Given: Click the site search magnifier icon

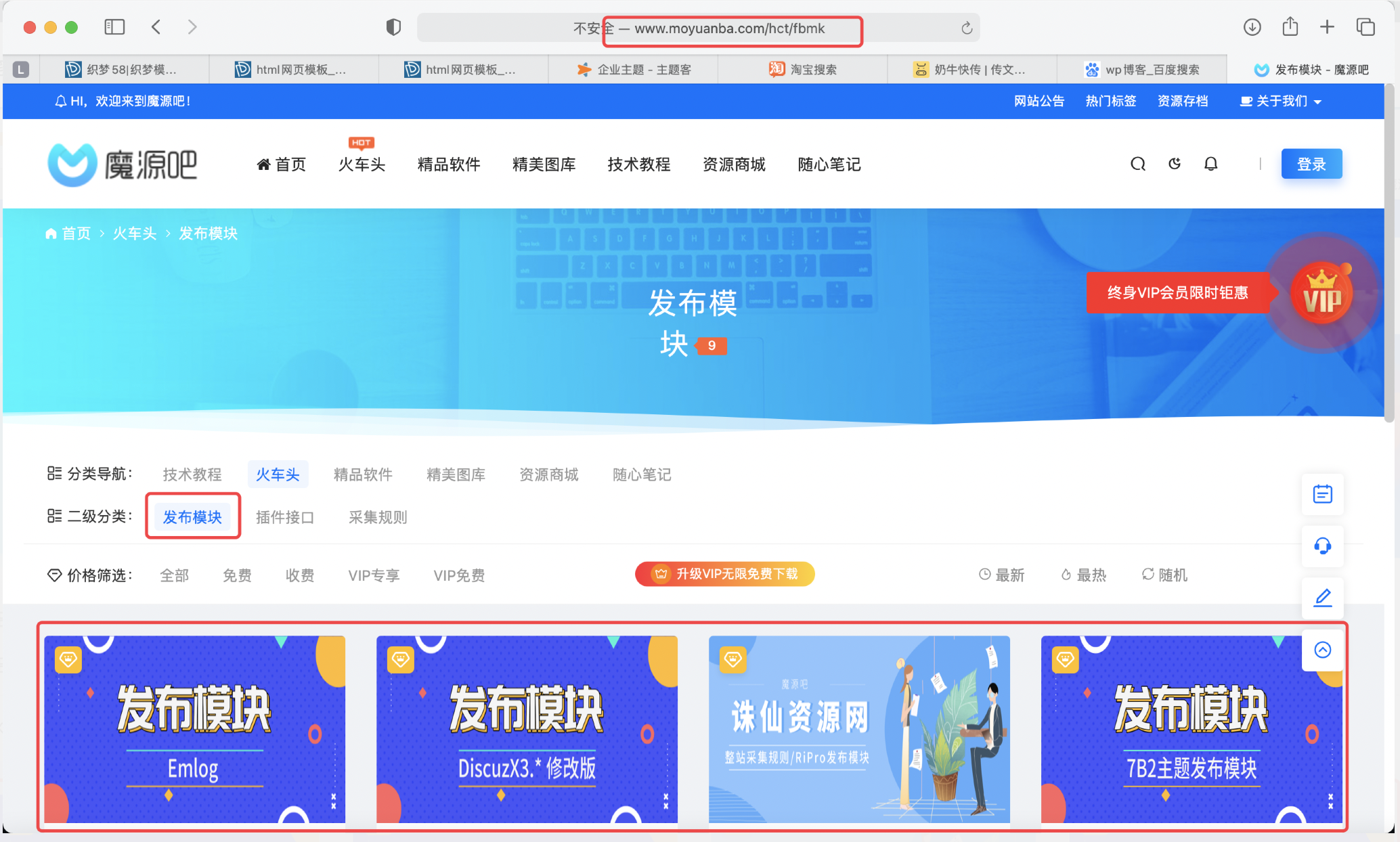Looking at the screenshot, I should (x=1138, y=164).
